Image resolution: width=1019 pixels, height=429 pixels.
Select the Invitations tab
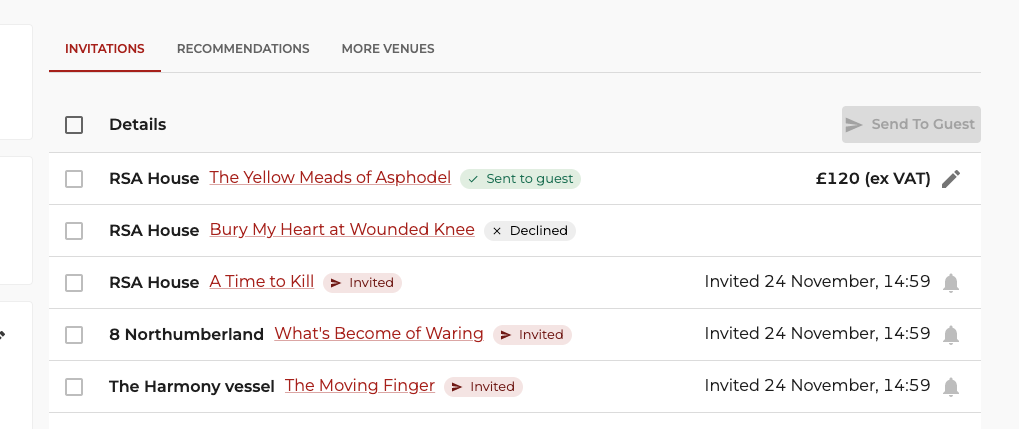105,49
